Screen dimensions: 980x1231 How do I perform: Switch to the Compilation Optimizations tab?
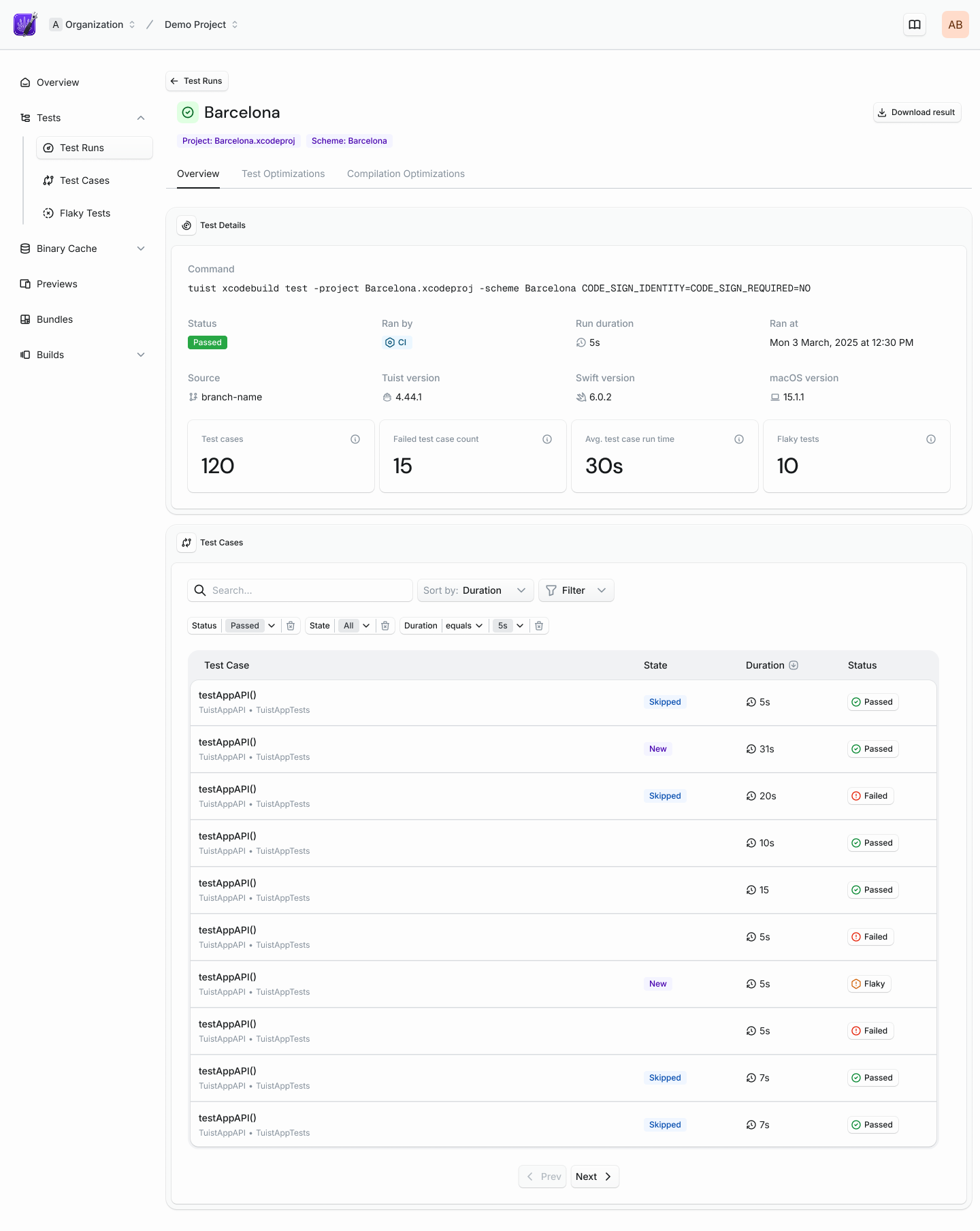coord(406,174)
